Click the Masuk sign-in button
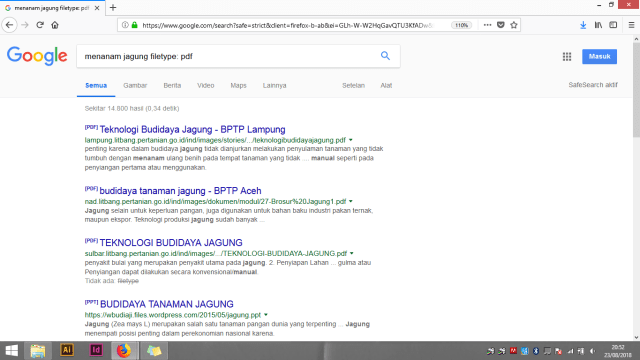The width and height of the screenshot is (640, 360). click(599, 56)
